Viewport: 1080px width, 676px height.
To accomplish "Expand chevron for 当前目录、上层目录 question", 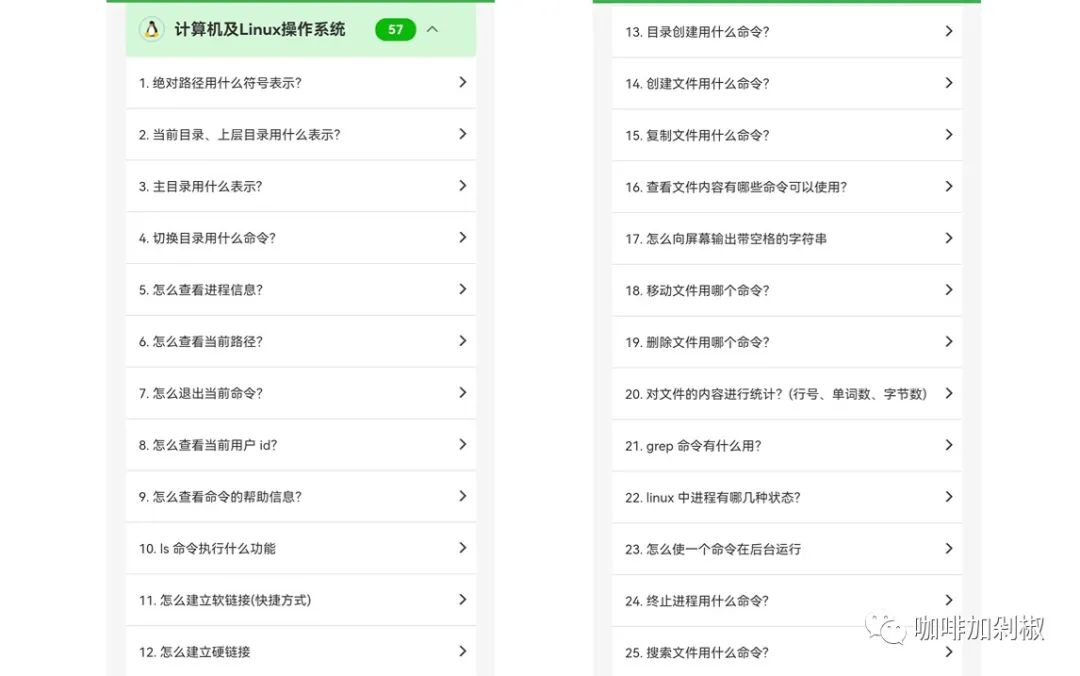I will click(x=463, y=134).
